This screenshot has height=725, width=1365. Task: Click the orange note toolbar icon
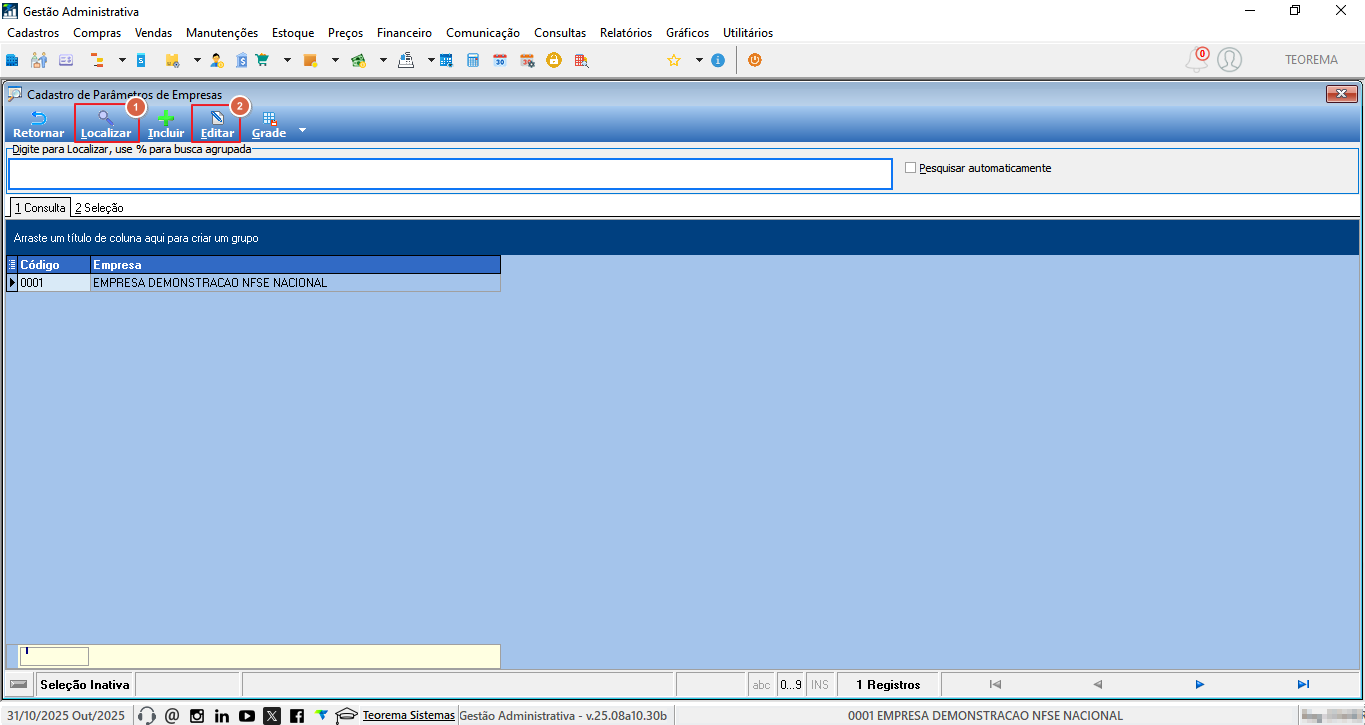point(310,60)
